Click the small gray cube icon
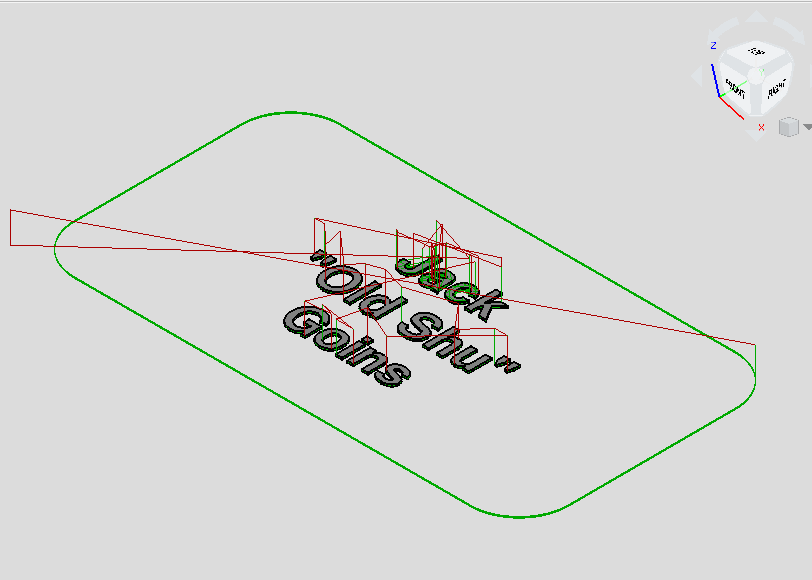812x580 pixels. pyautogui.click(x=788, y=127)
